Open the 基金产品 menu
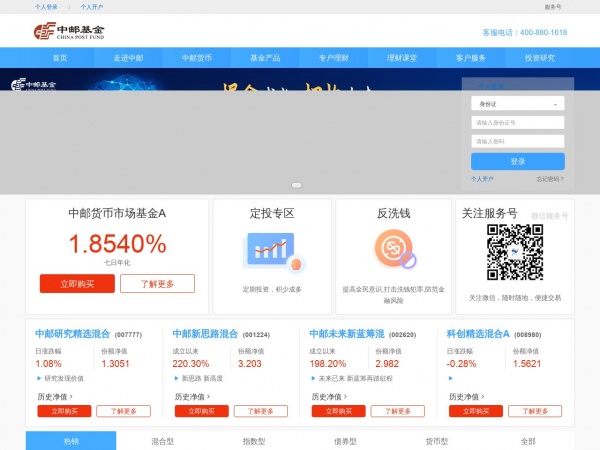This screenshot has width=600, height=450. (265, 58)
